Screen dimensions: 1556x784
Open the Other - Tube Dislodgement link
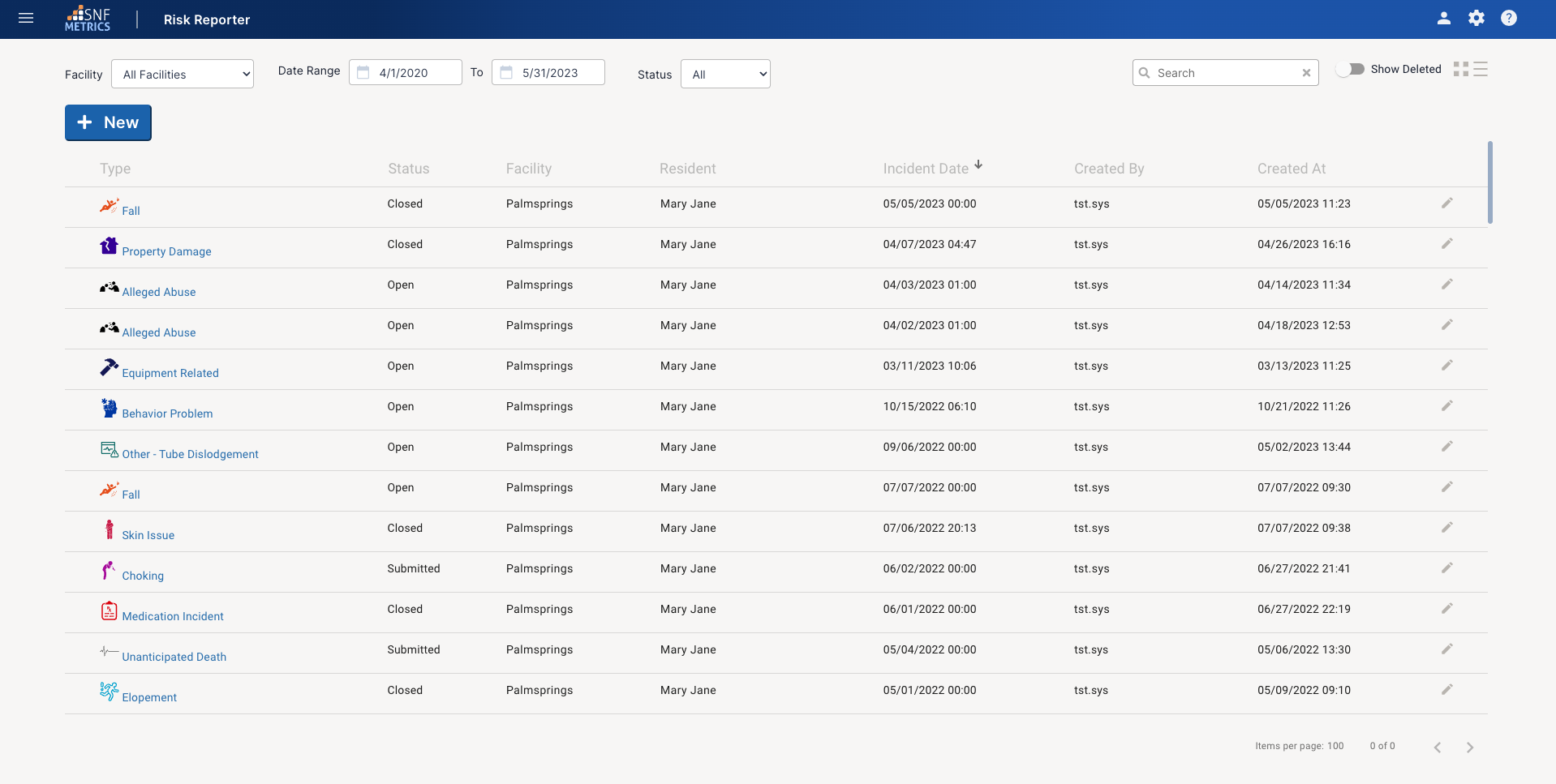click(190, 454)
